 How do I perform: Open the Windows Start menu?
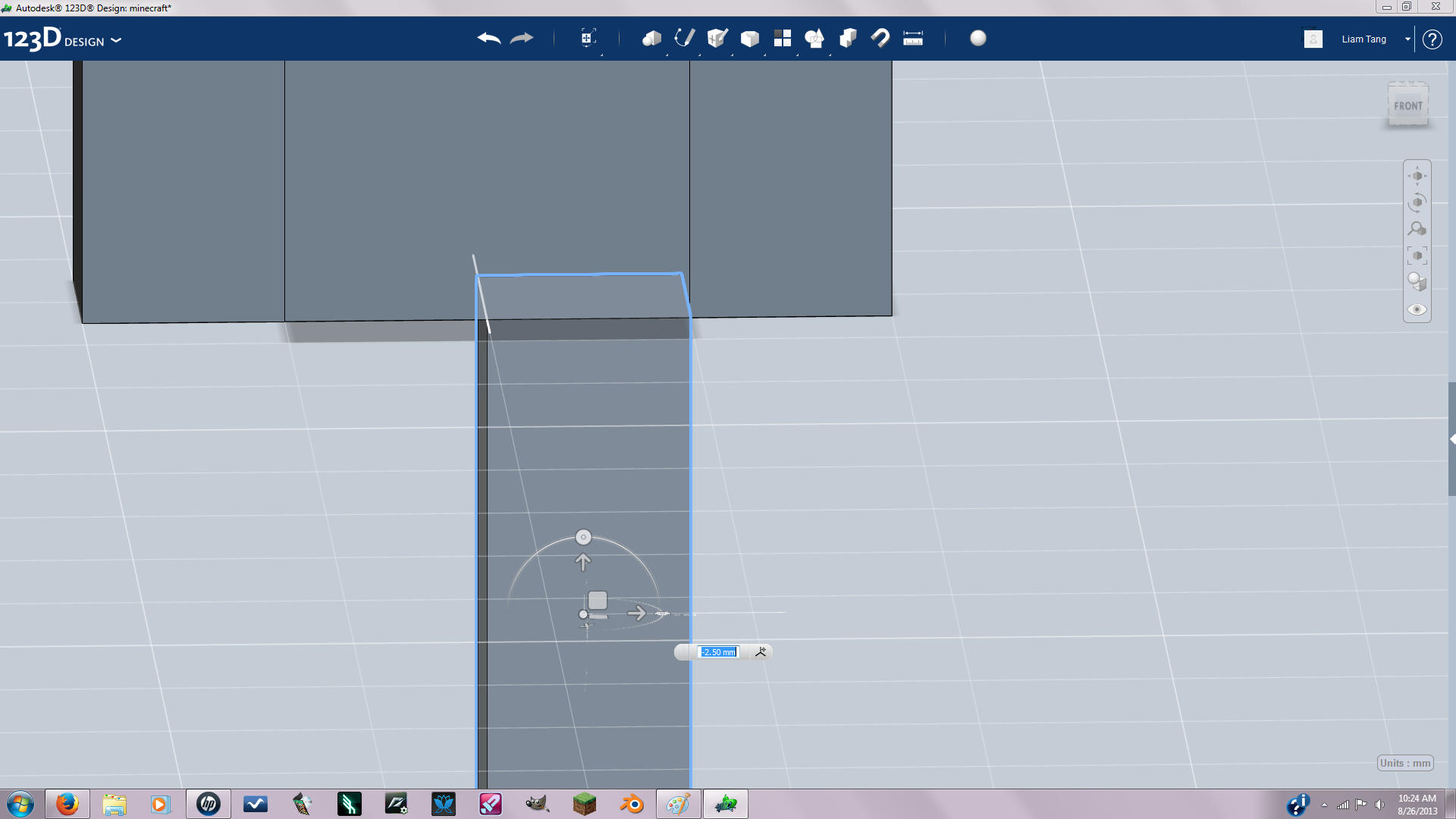(x=20, y=804)
